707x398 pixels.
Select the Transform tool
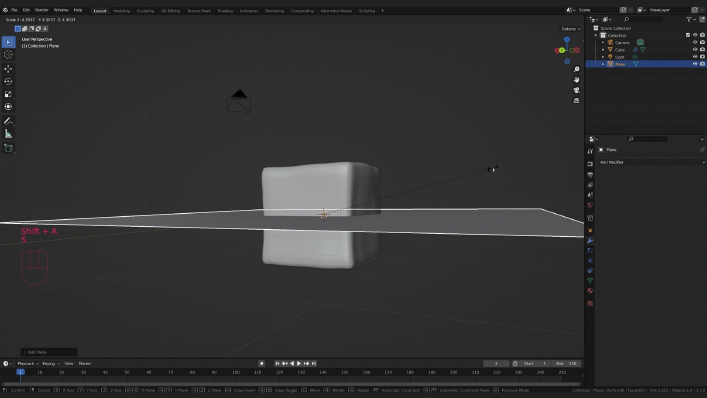(x=8, y=107)
